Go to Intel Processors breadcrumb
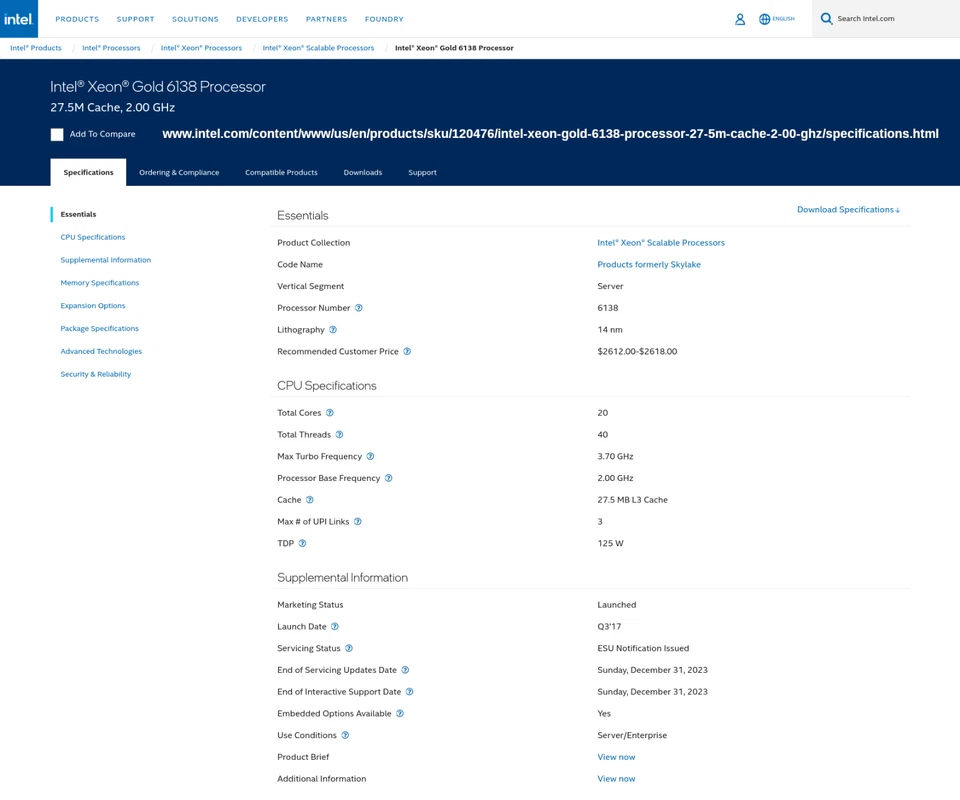The height and width of the screenshot is (800, 960). [111, 48]
